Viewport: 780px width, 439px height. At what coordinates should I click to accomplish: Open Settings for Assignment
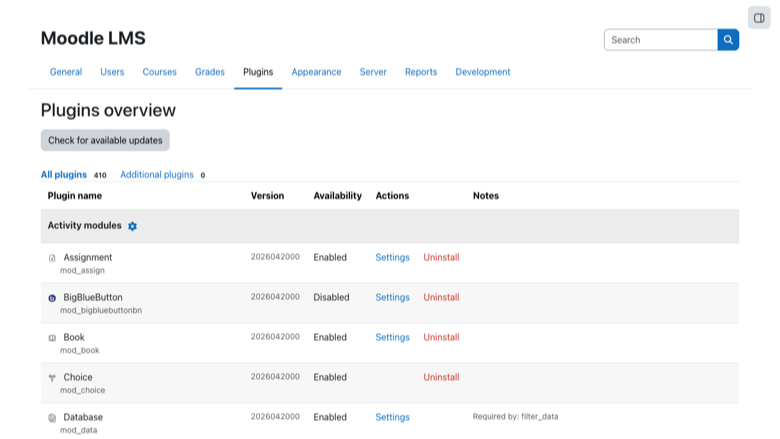[392, 258]
